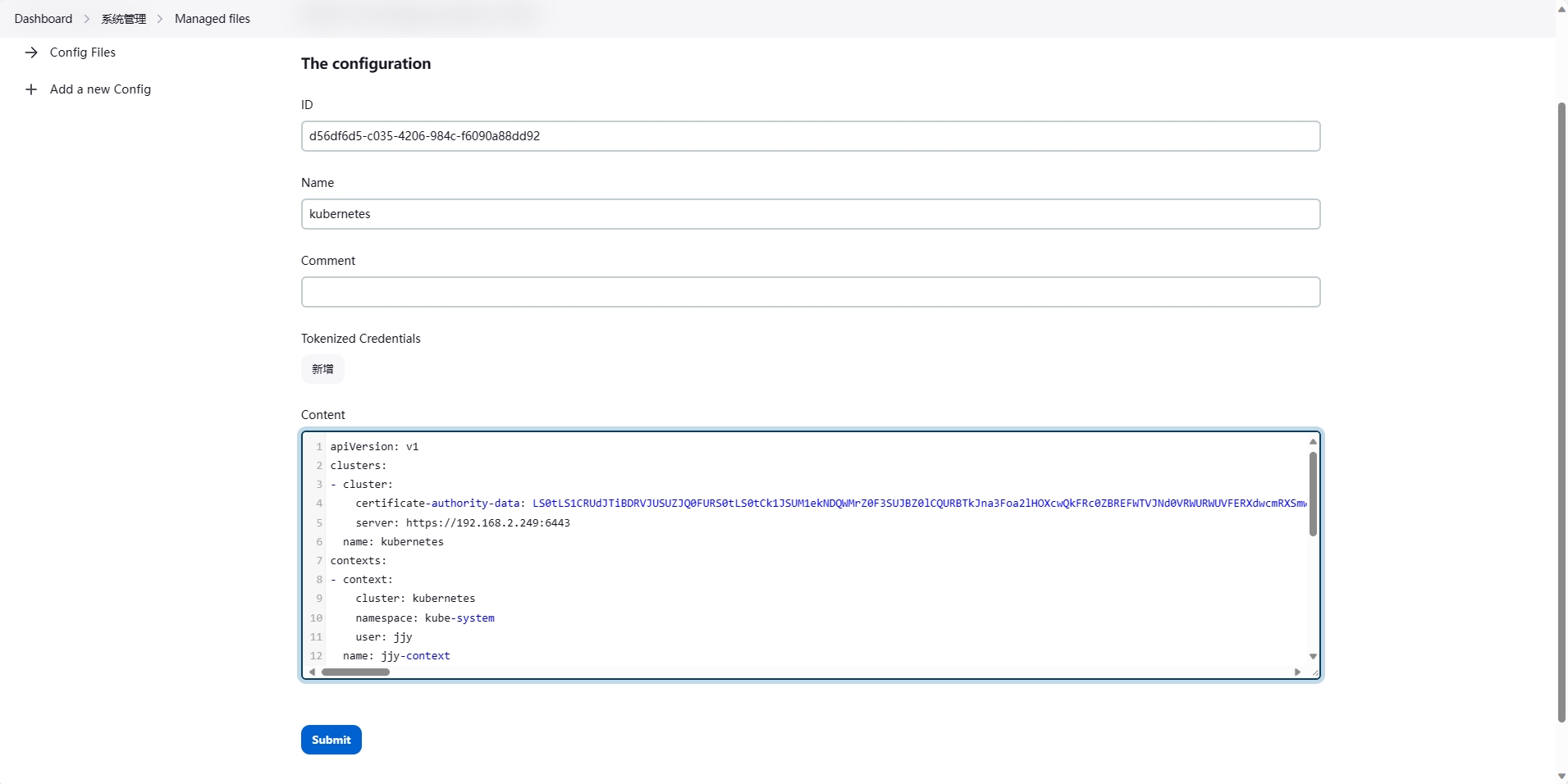Open Add a new Config

pyautogui.click(x=100, y=89)
